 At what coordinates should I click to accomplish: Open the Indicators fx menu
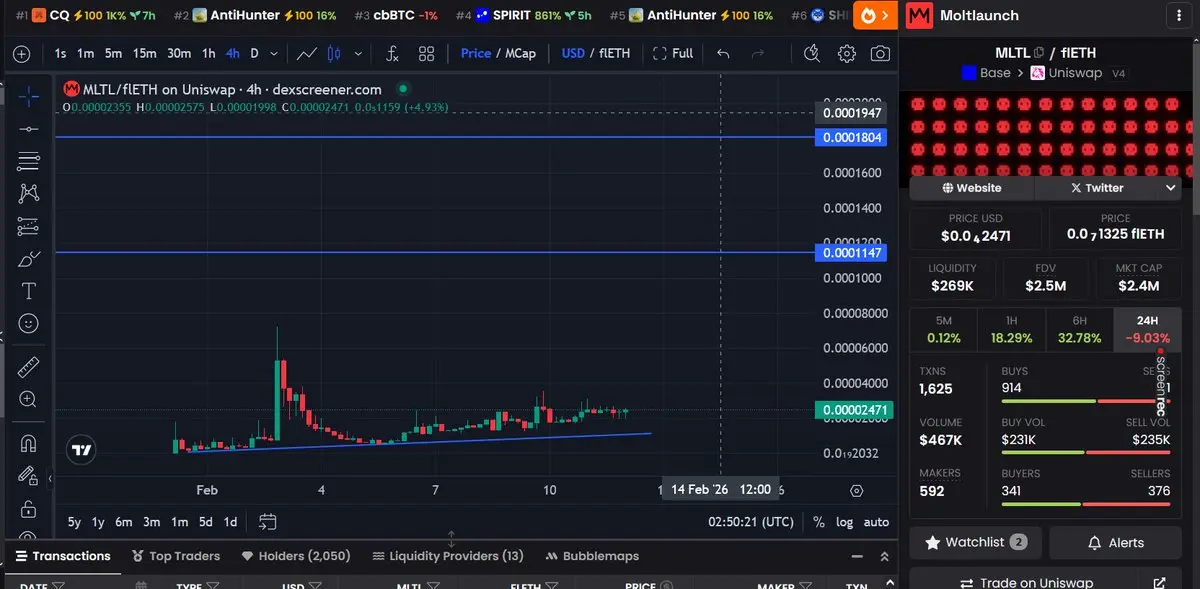(x=393, y=53)
